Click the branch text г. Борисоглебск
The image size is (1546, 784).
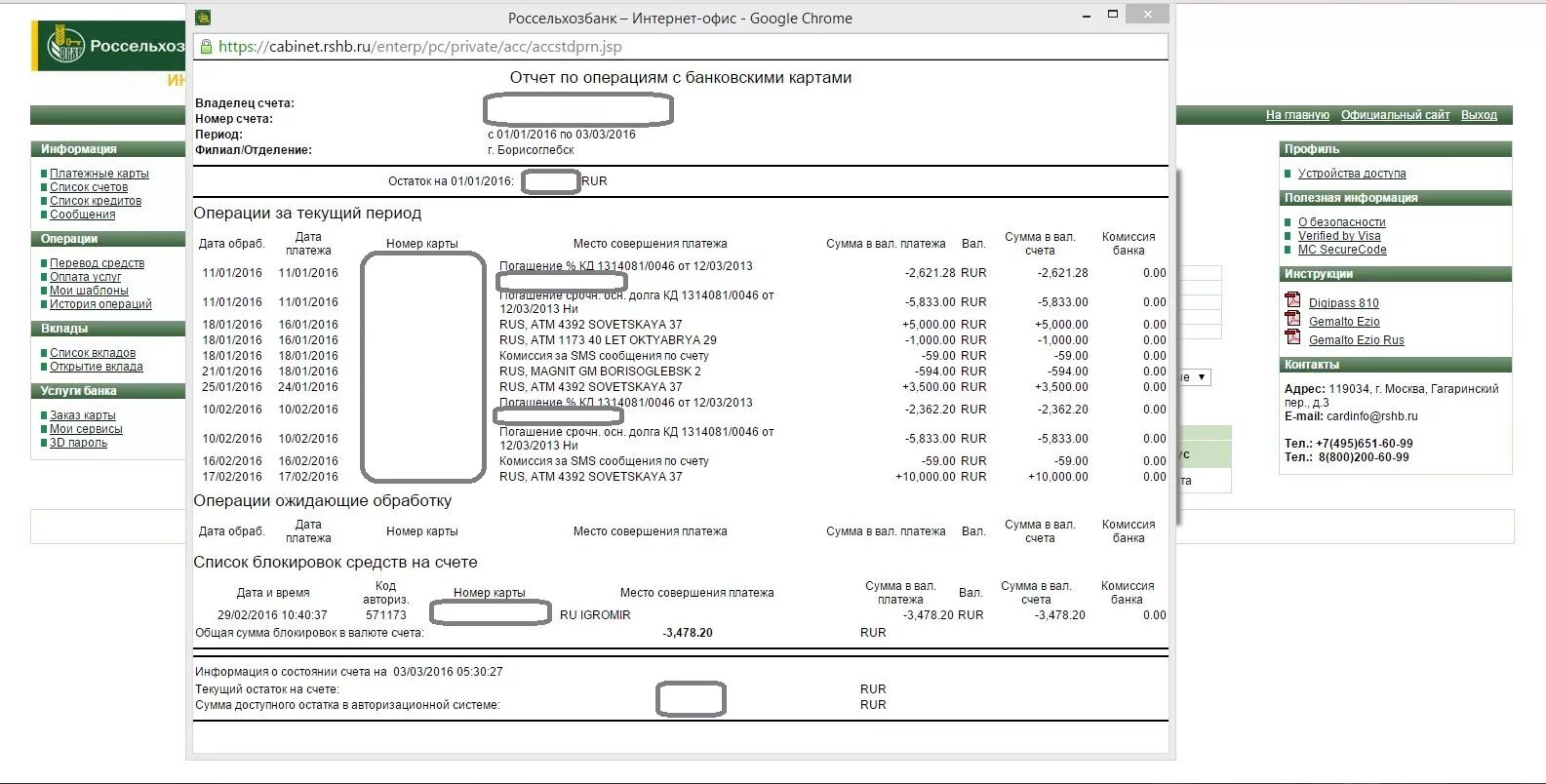(531, 150)
